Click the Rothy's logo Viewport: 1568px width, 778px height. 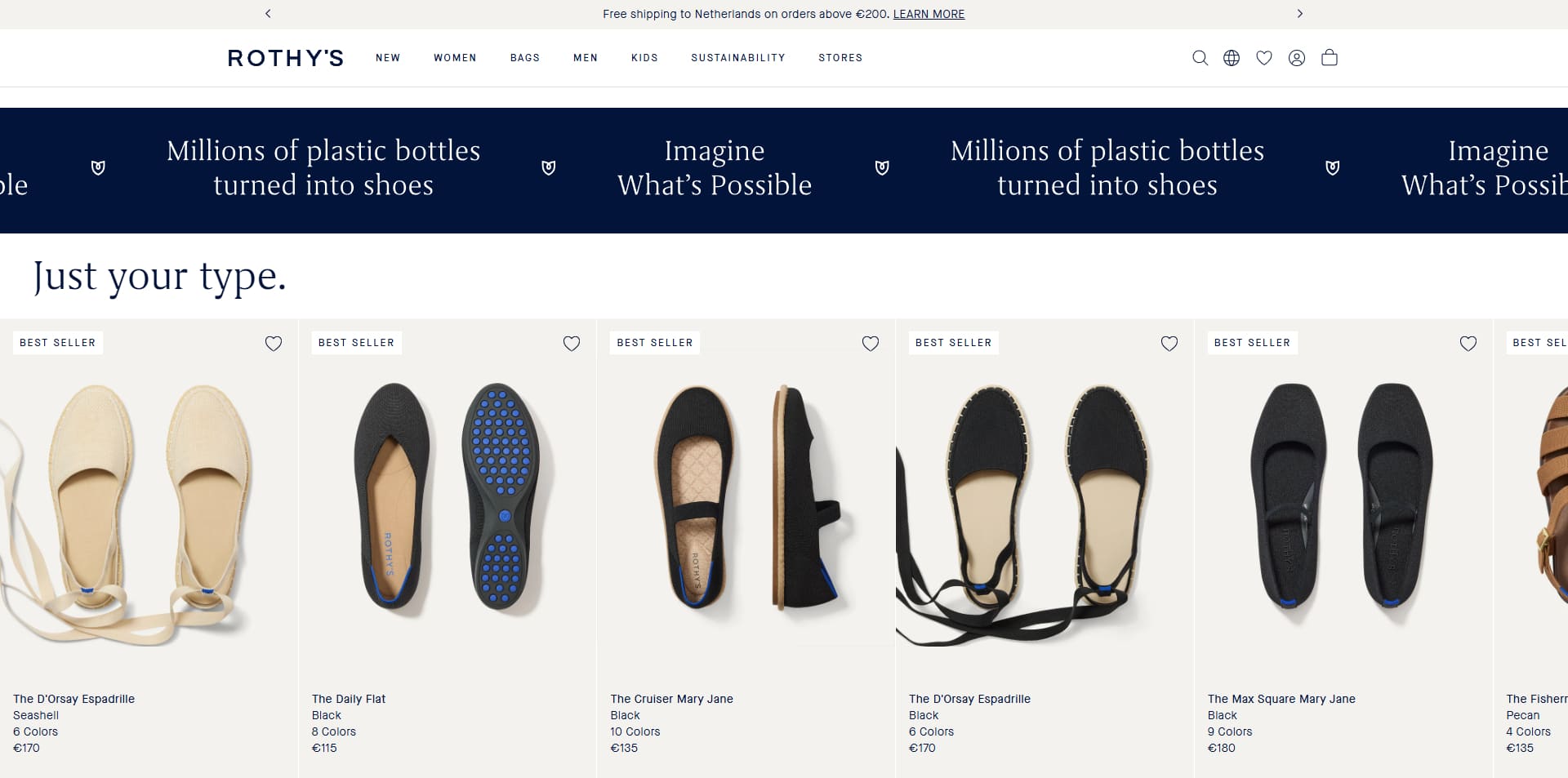coord(286,58)
